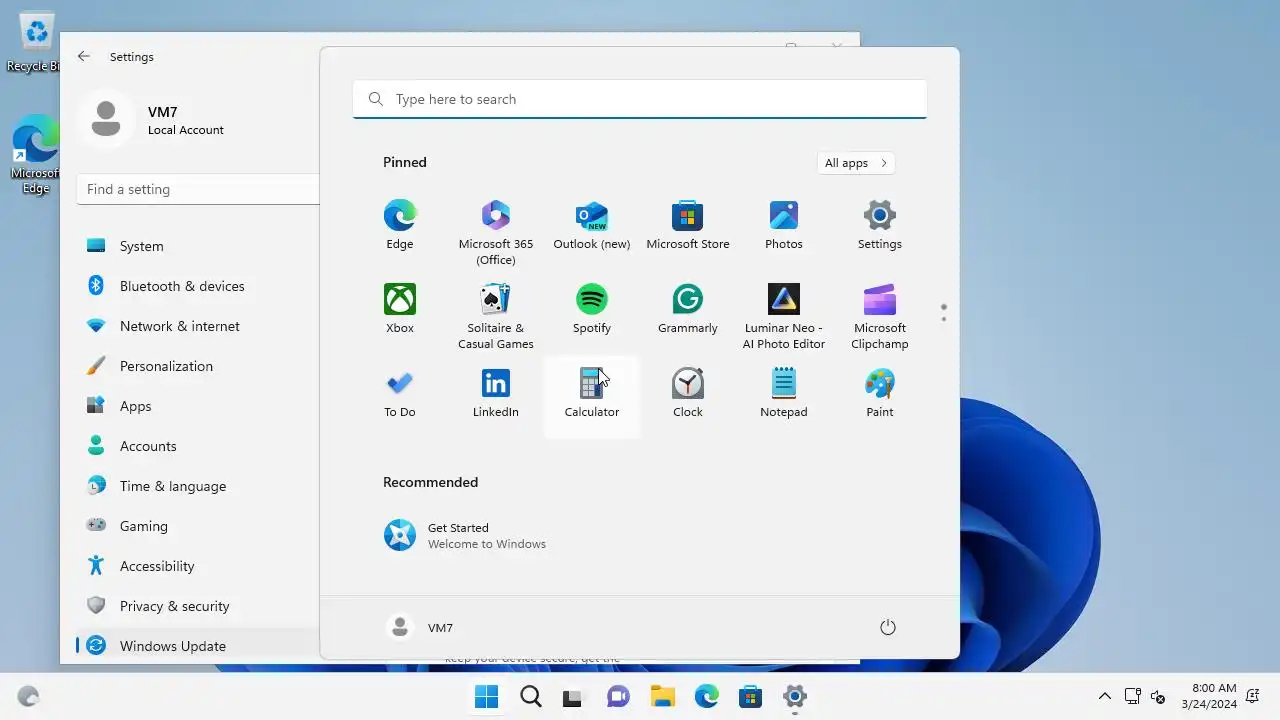Select Microsoft Edge desktop shortcut
The image size is (1280, 720).
pyautogui.click(x=34, y=155)
